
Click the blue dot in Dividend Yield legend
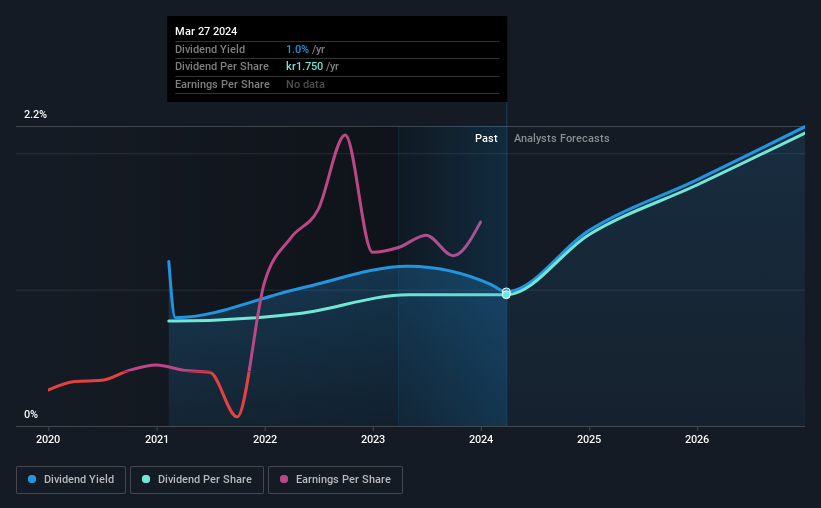point(32,479)
